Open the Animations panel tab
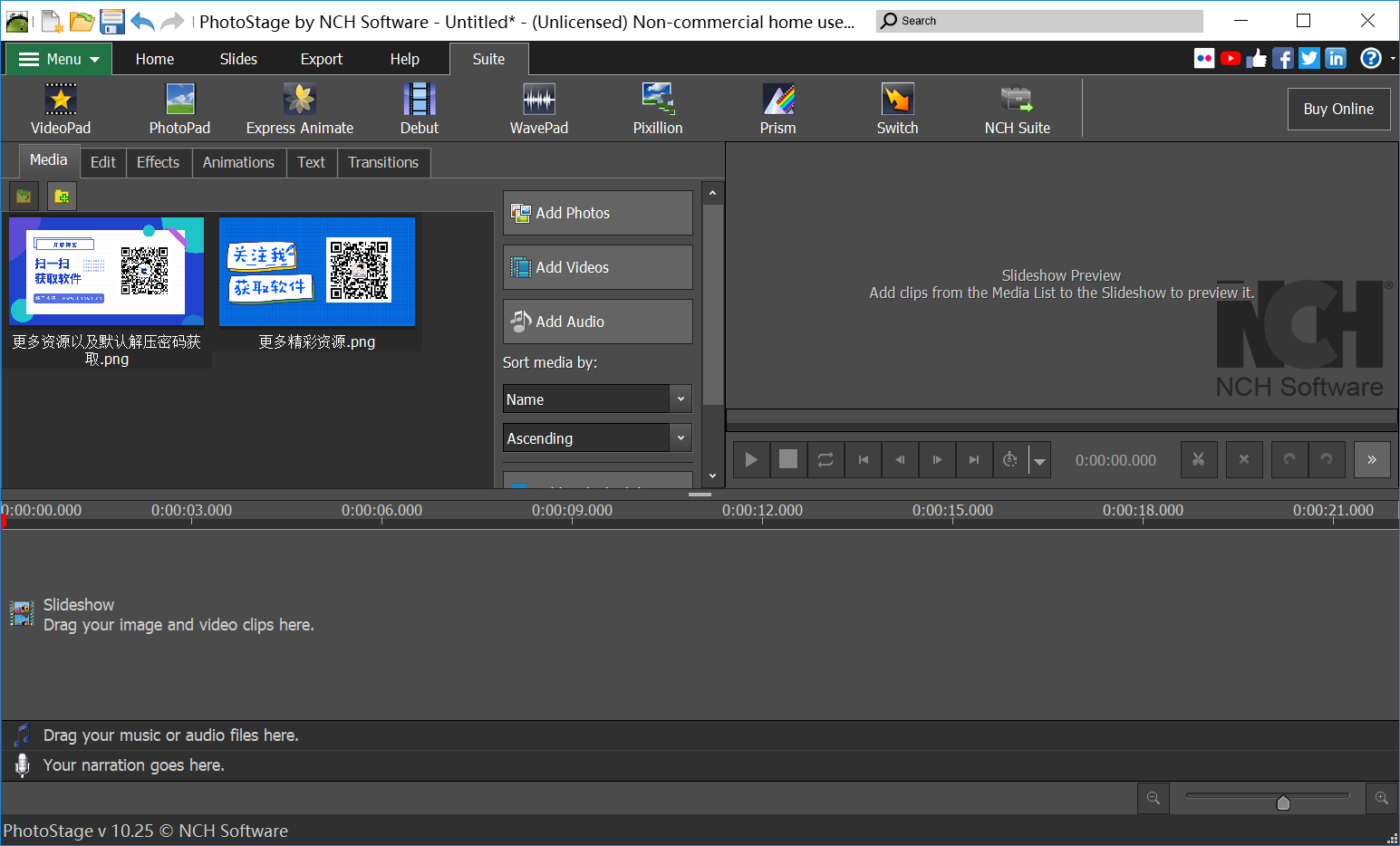1400x846 pixels. [238, 162]
